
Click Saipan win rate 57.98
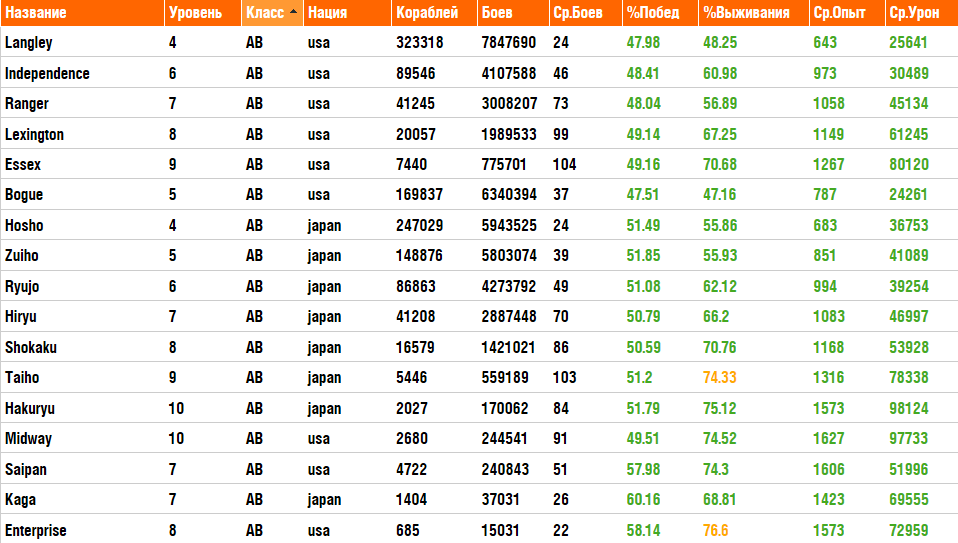tap(643, 469)
